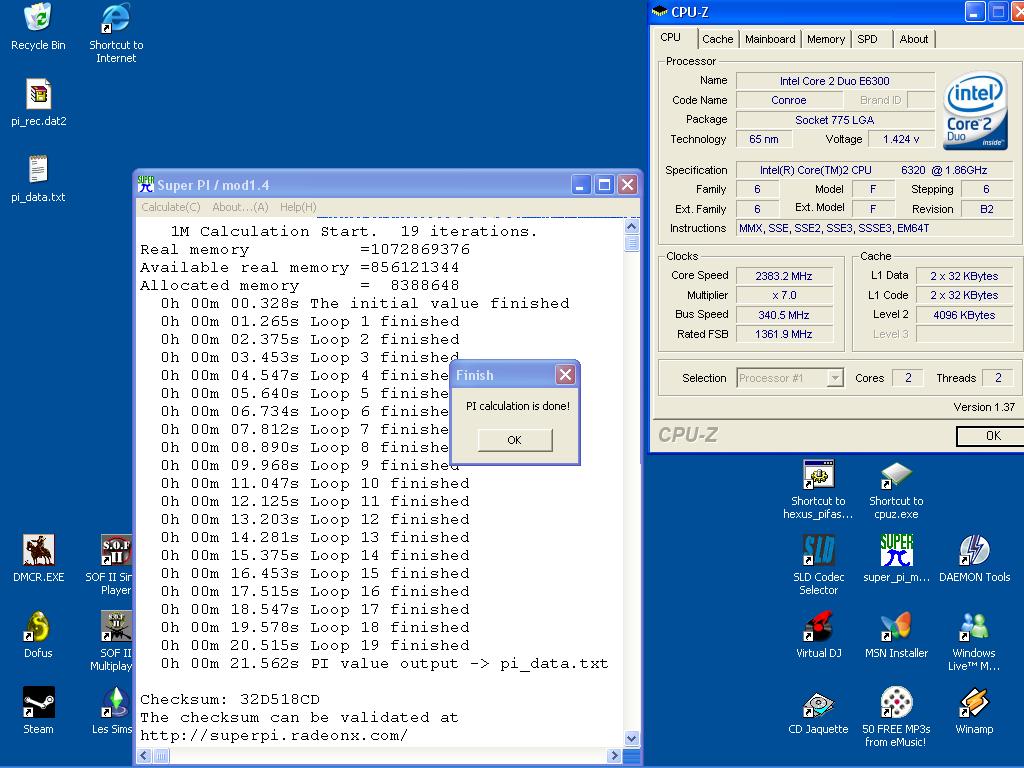Open Shortcut to cpuz.exe icon

896,489
